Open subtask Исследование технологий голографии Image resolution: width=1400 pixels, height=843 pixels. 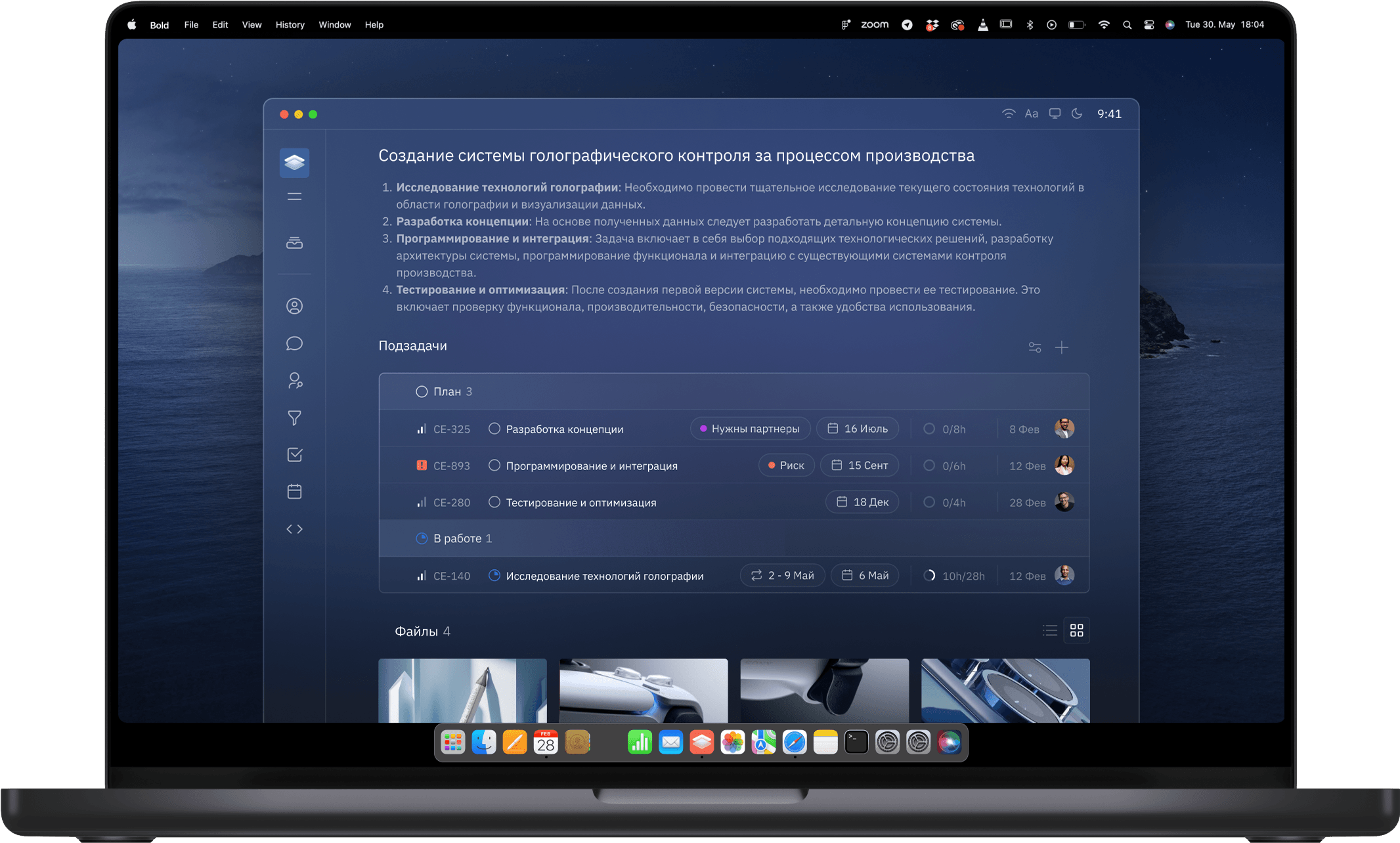click(x=605, y=576)
